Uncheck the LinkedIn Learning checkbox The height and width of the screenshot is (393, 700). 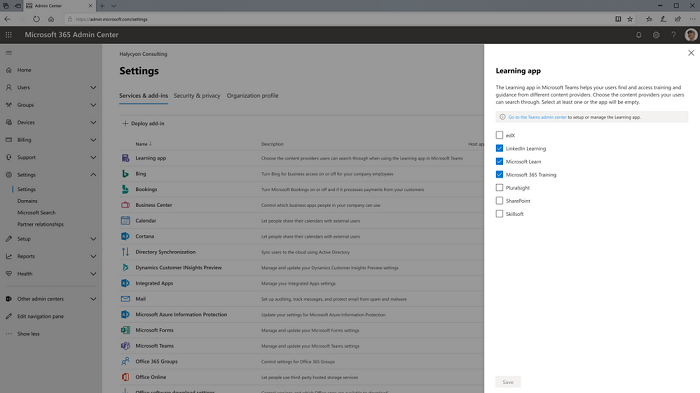[x=499, y=148]
